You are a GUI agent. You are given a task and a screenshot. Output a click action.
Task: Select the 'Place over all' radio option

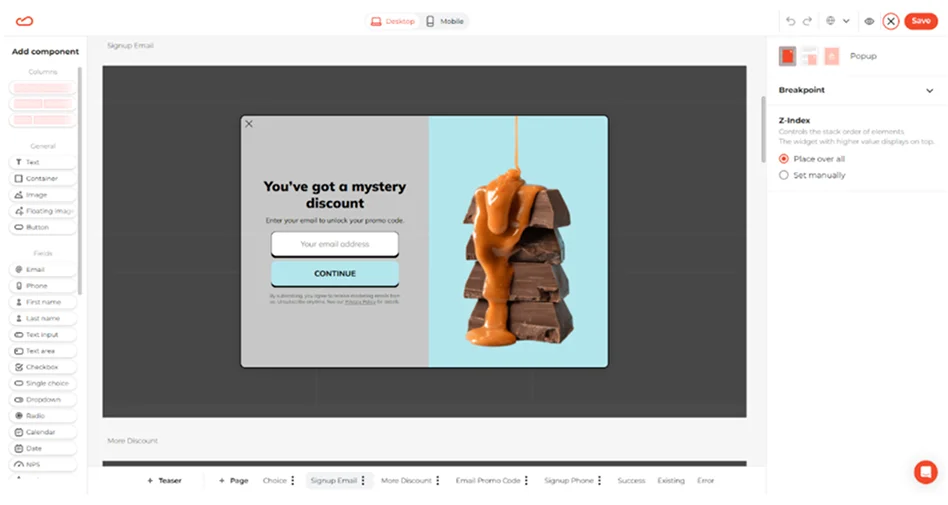point(784,159)
